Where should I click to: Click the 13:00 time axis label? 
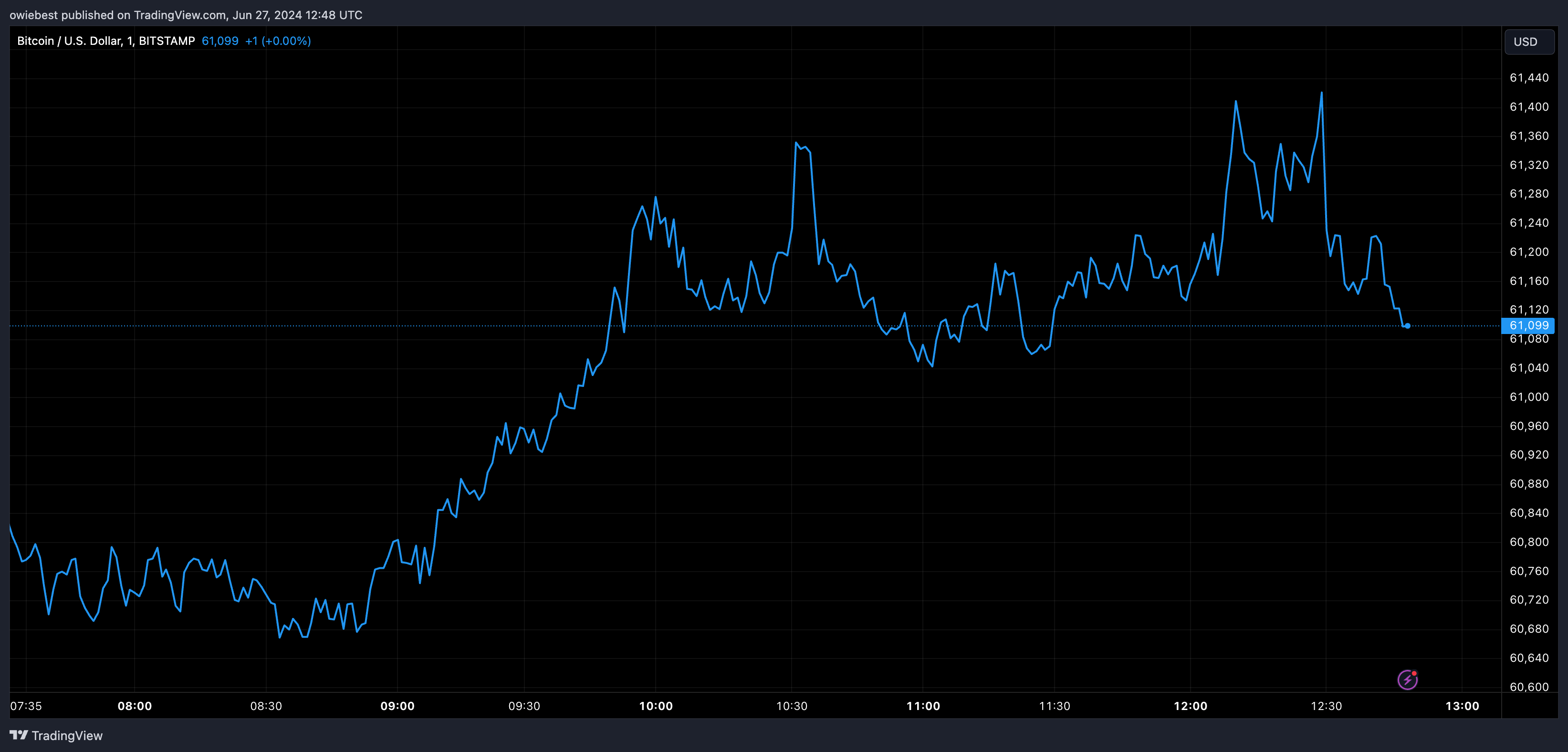click(x=1462, y=706)
